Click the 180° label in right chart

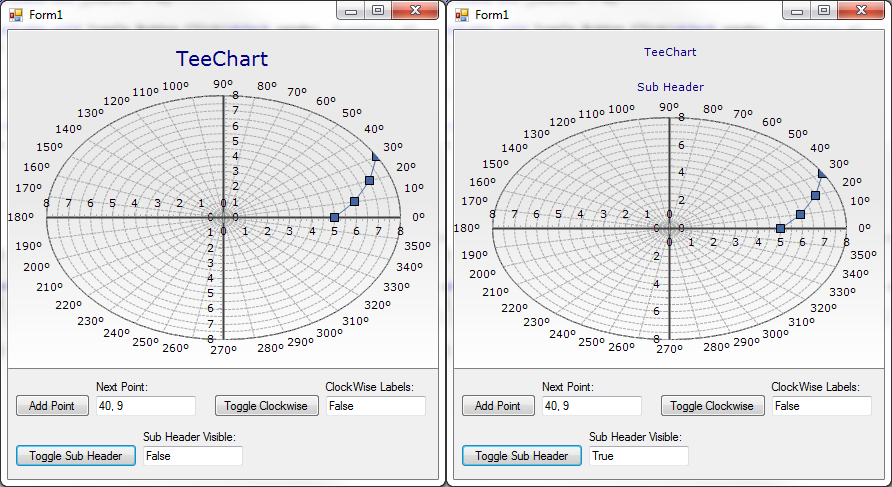466,228
